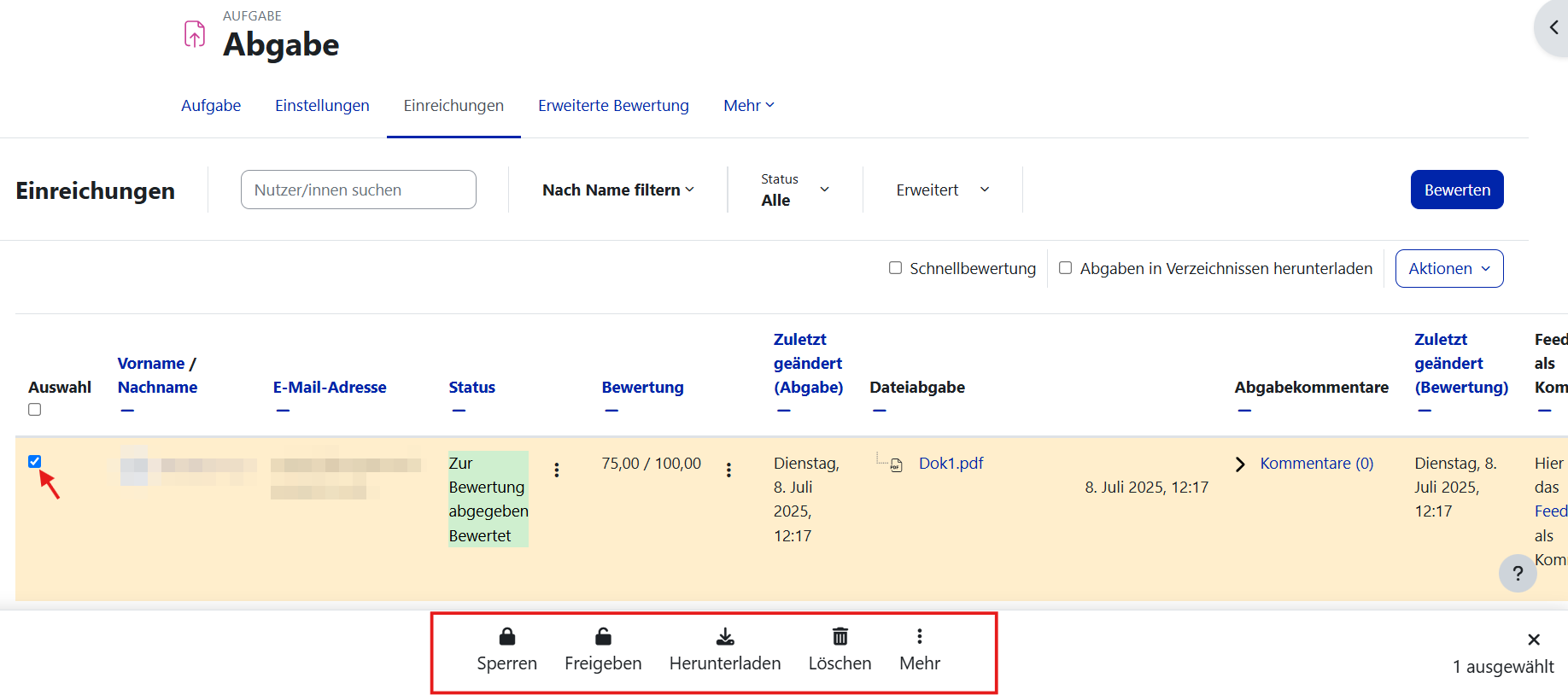Open the three-dot menu beside Bewertung 75,00
The image size is (1568, 695).
[728, 470]
